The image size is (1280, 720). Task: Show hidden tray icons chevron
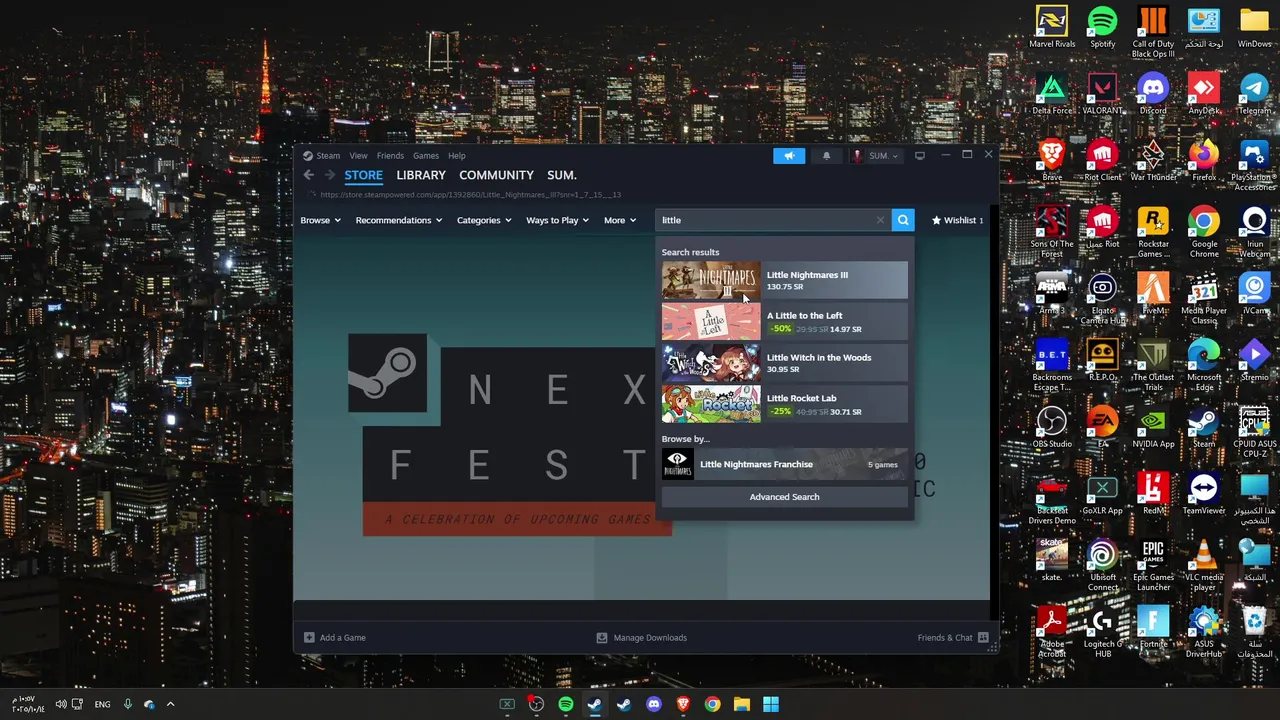coord(170,704)
